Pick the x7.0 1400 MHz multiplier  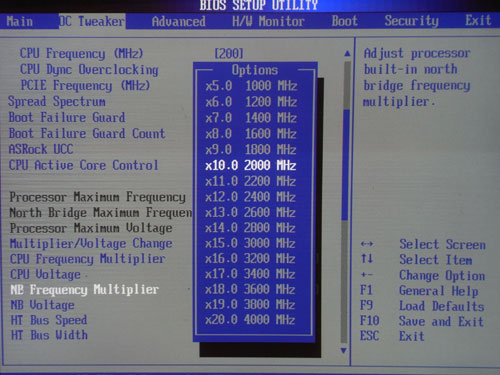[251, 118]
